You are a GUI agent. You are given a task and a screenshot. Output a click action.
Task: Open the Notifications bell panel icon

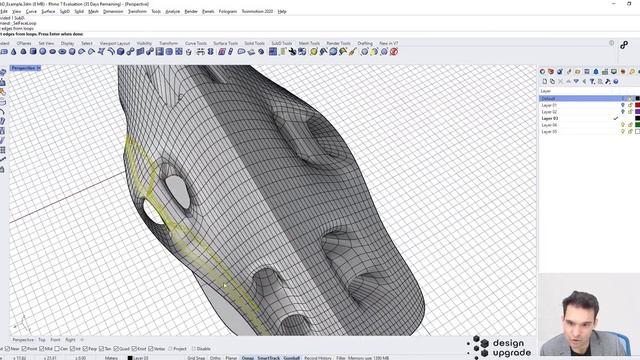coord(596,71)
